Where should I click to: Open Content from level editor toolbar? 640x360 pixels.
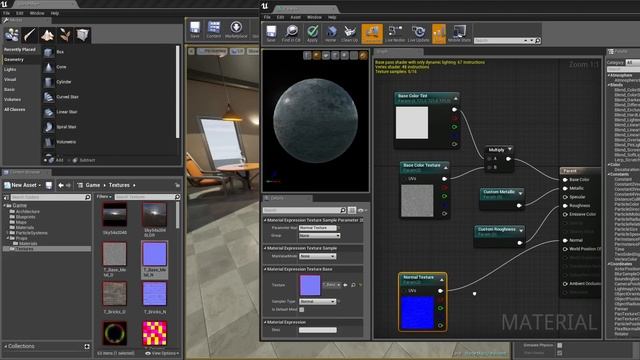[x=213, y=30]
